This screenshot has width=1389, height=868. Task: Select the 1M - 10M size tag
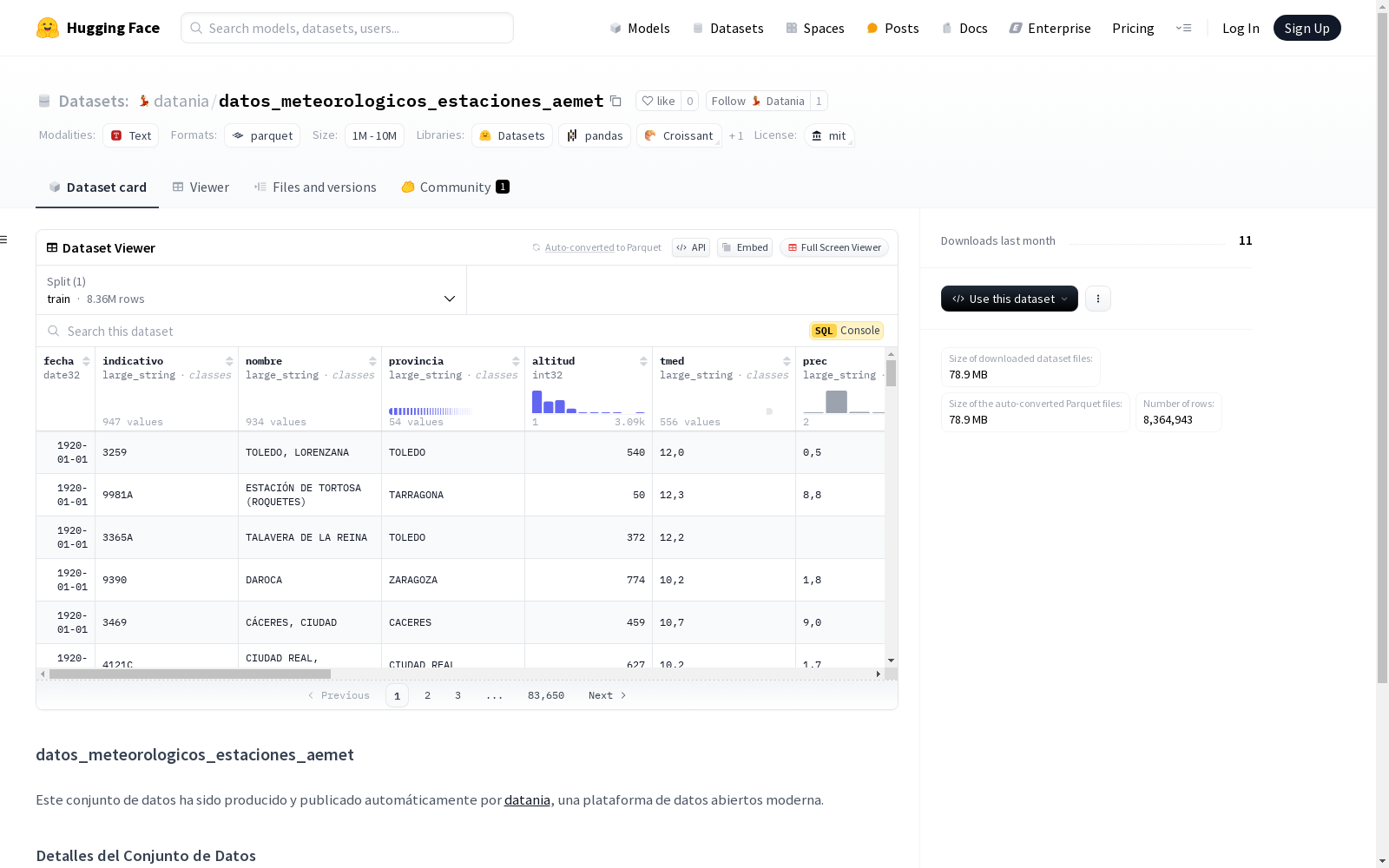pos(374,135)
